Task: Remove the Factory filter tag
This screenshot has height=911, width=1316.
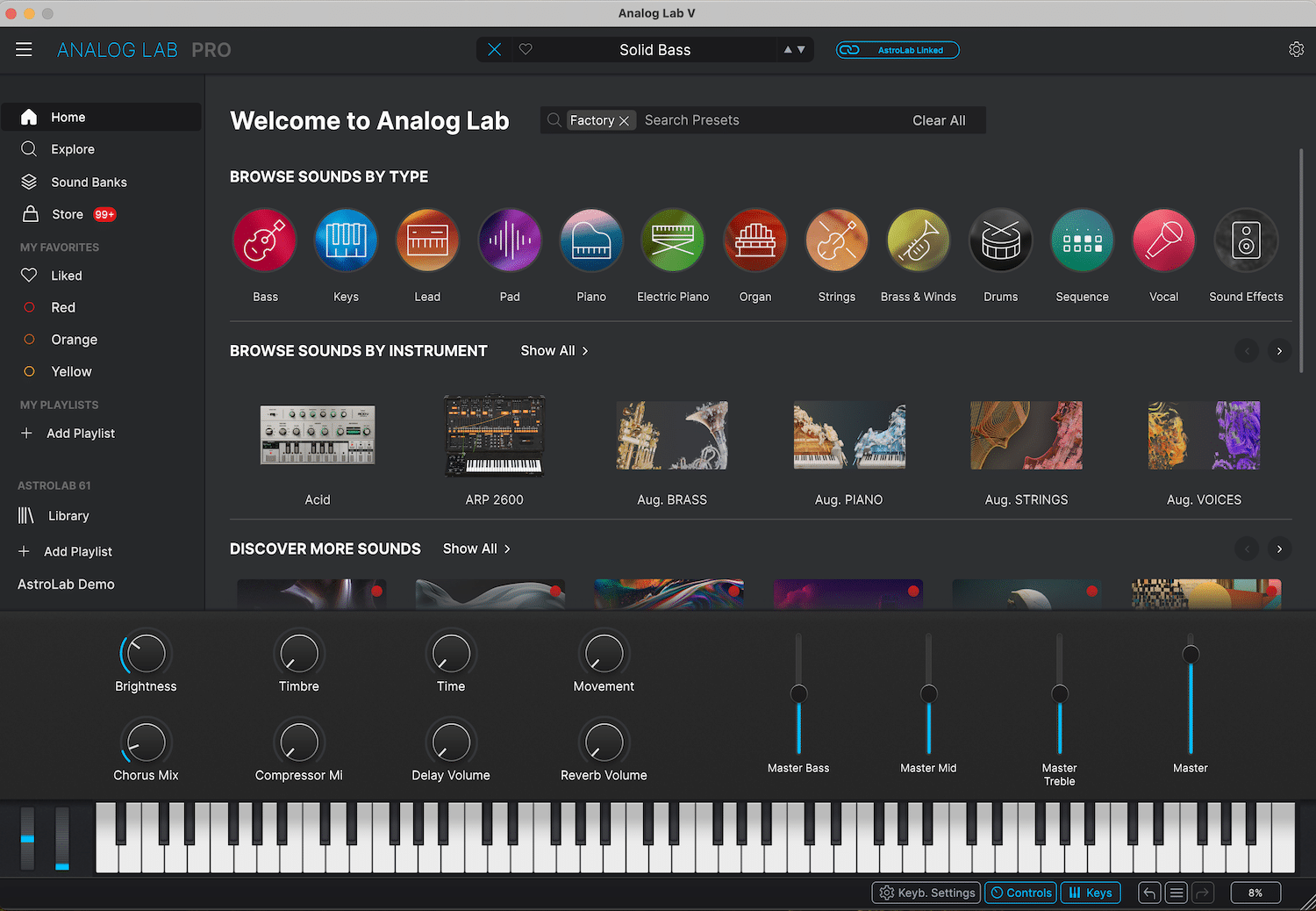Action: pos(624,121)
